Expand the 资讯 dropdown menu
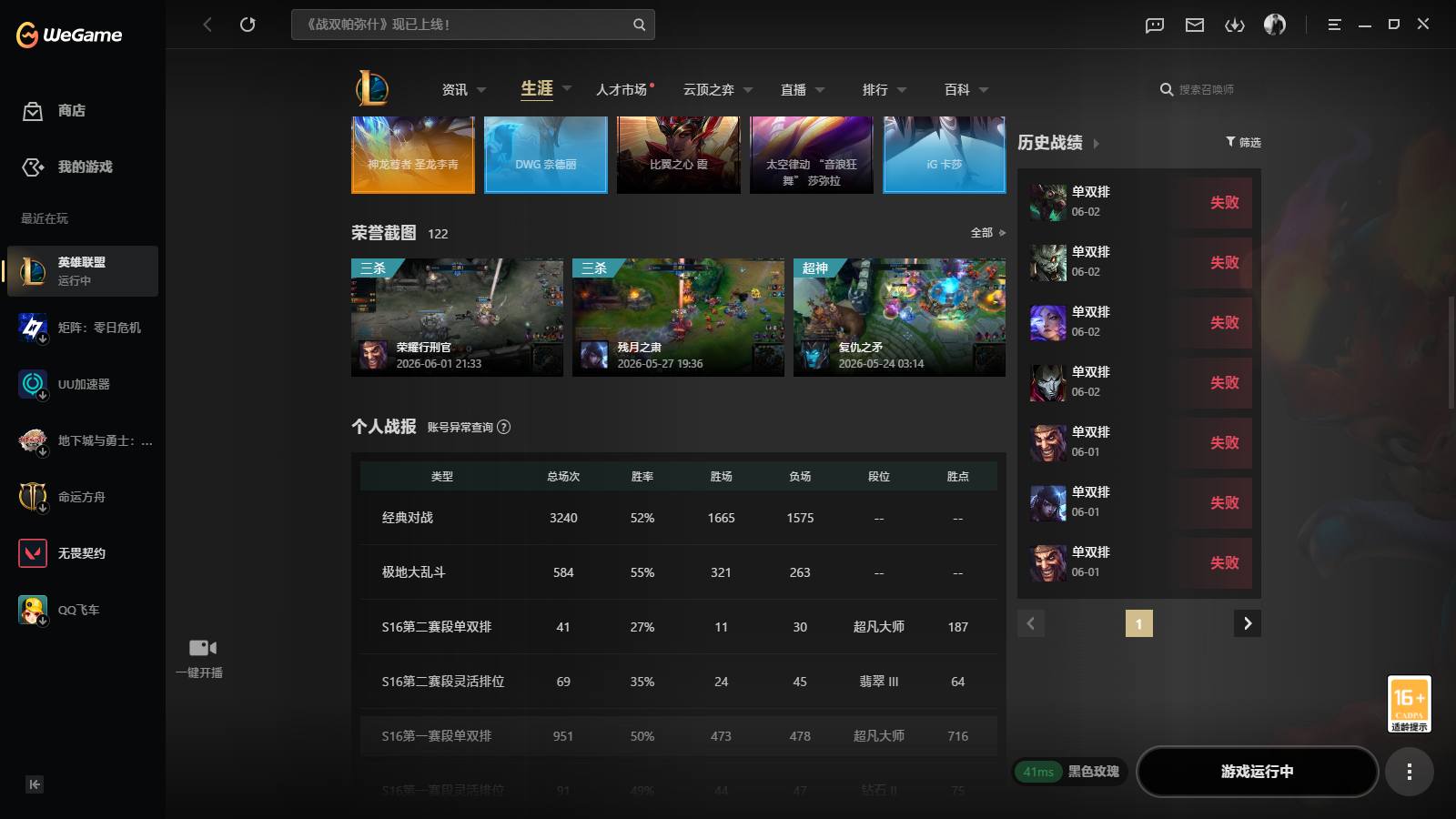Image resolution: width=1456 pixels, height=819 pixels. point(481,90)
